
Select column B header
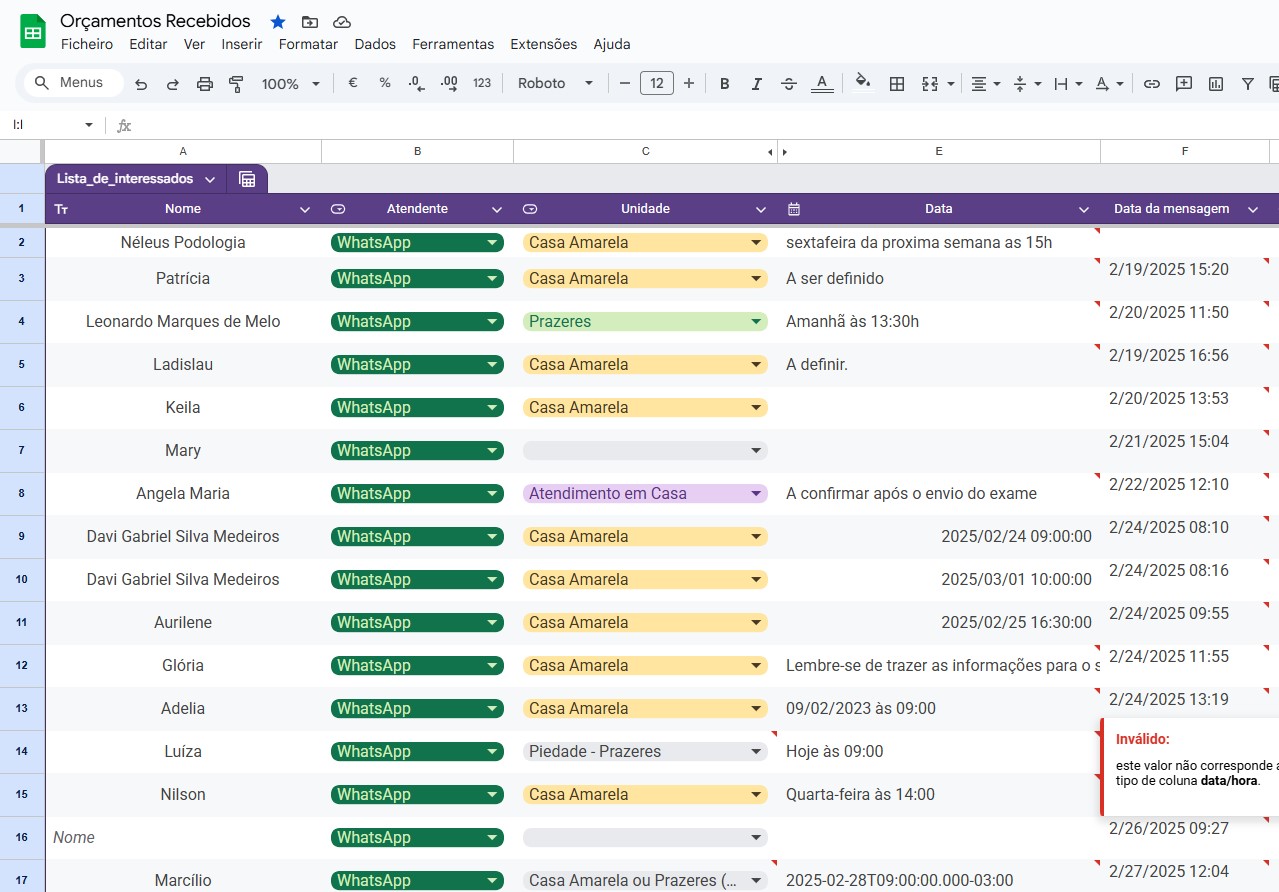tap(417, 151)
